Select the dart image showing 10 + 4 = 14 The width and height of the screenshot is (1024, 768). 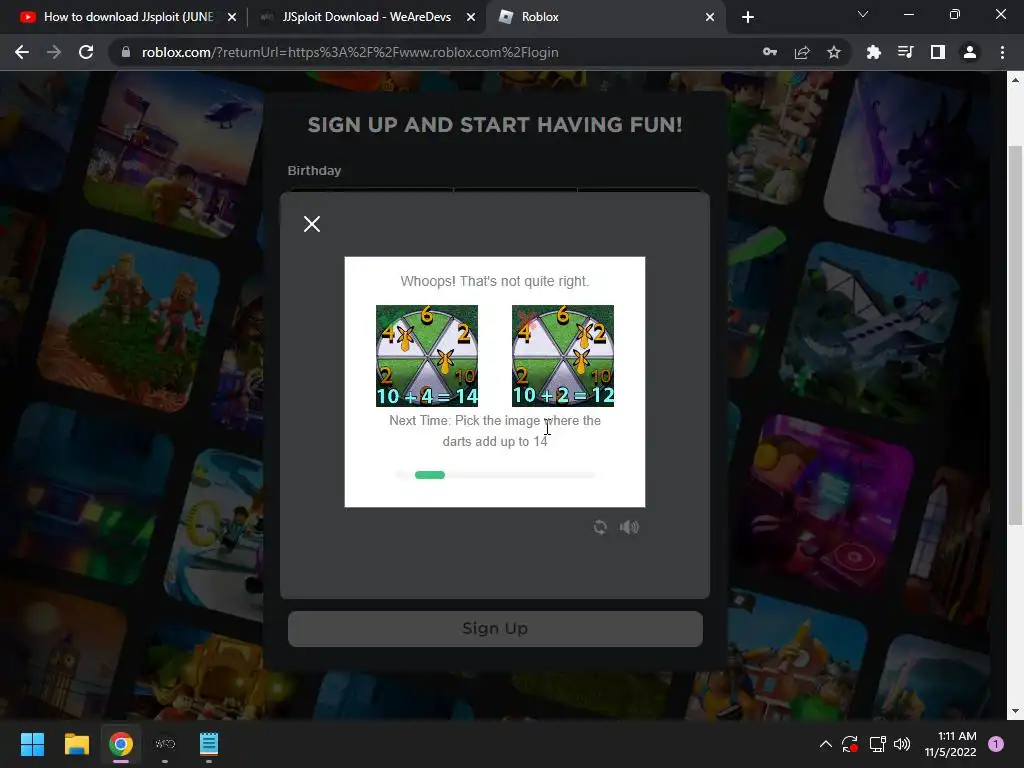click(x=426, y=356)
